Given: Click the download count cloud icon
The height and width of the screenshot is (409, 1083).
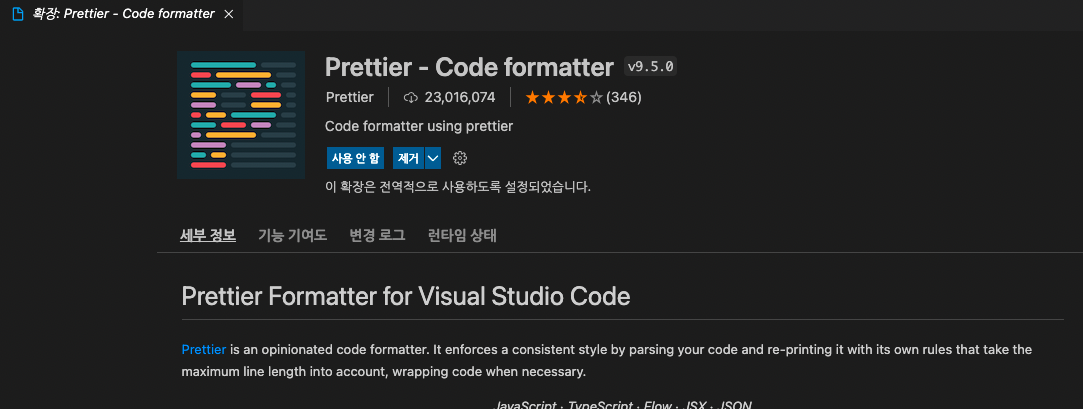Looking at the screenshot, I should (411, 97).
